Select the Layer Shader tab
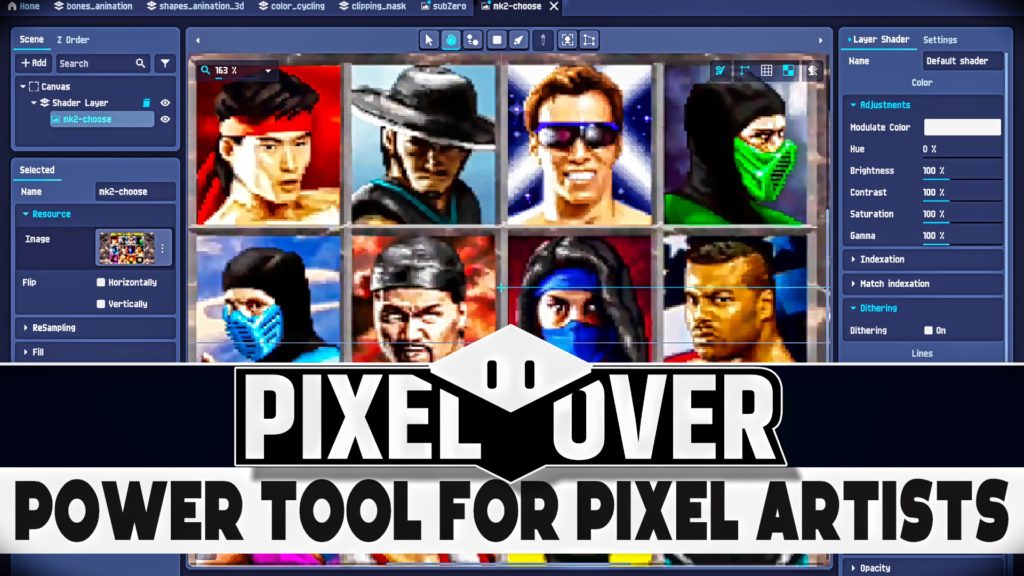The width and height of the screenshot is (1024, 576). (x=878, y=40)
